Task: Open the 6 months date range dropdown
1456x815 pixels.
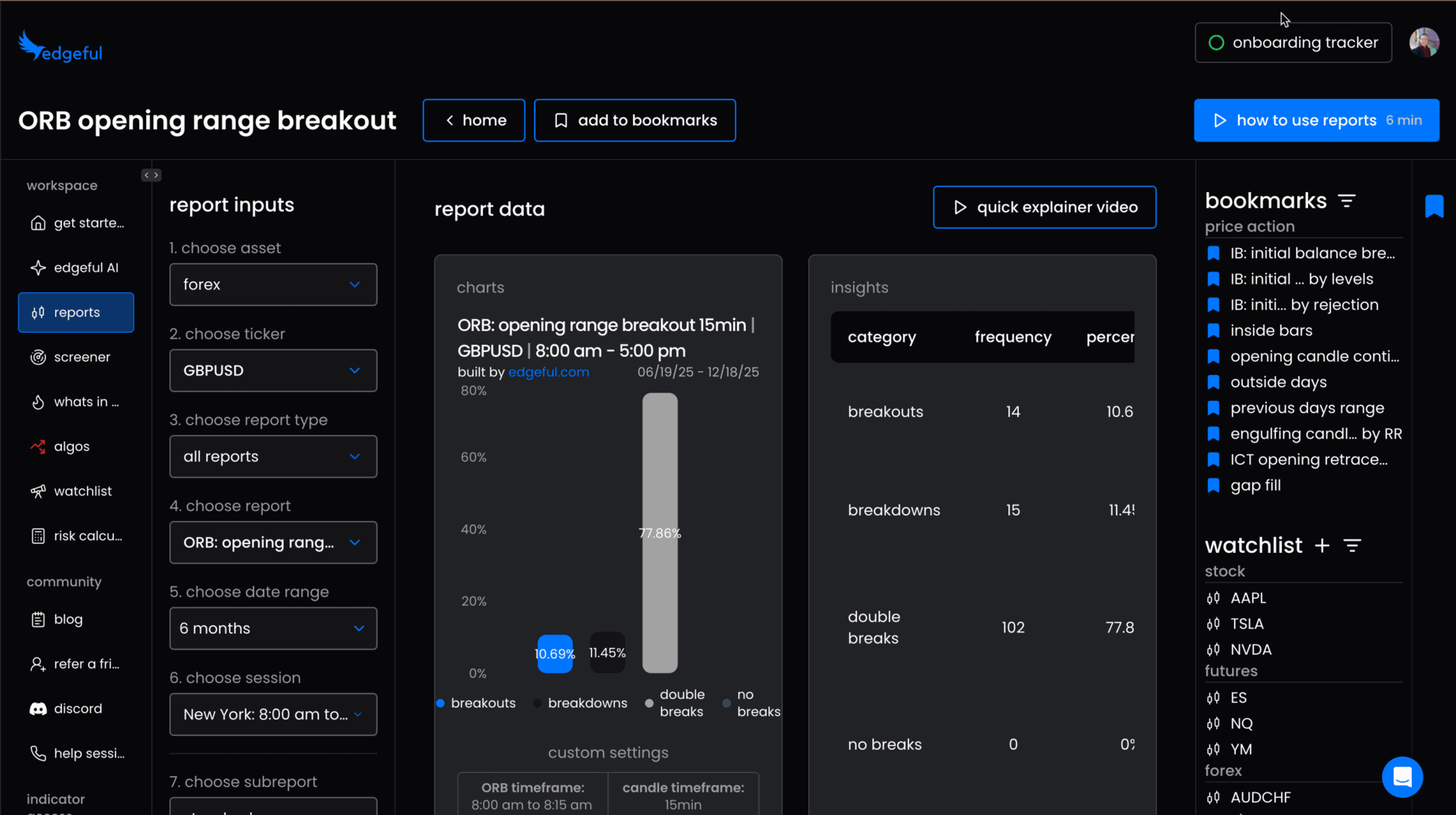Action: 273,628
